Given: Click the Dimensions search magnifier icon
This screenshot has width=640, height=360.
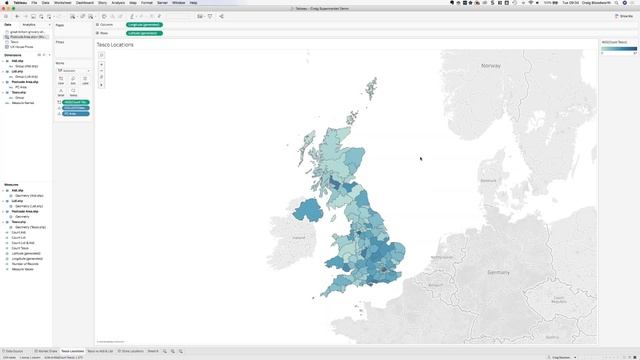Looking at the screenshot, I should tap(44, 55).
